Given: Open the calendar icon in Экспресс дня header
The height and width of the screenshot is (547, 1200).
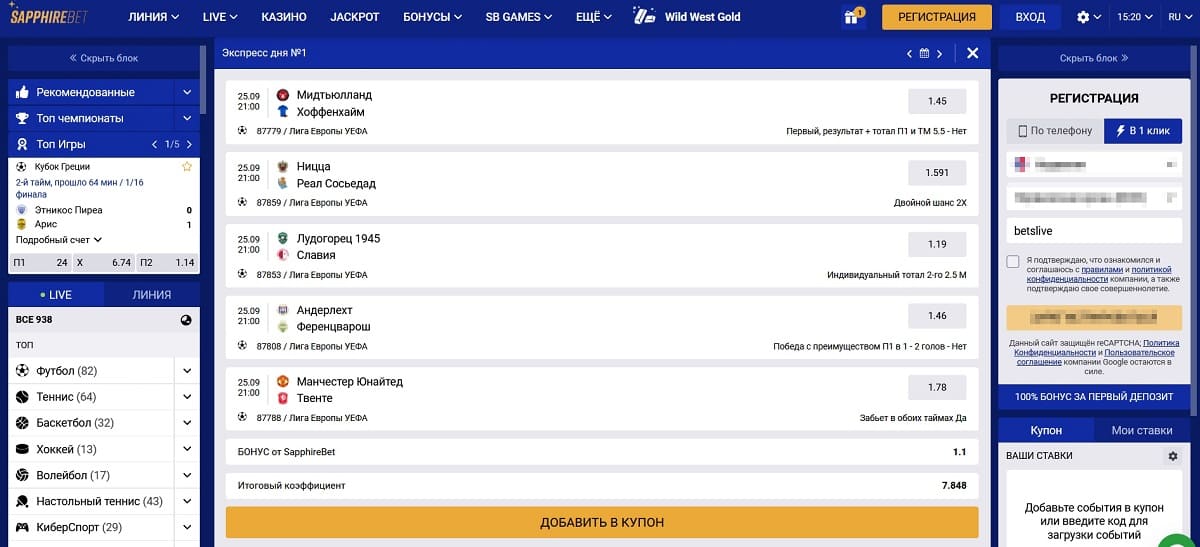Looking at the screenshot, I should coord(924,53).
